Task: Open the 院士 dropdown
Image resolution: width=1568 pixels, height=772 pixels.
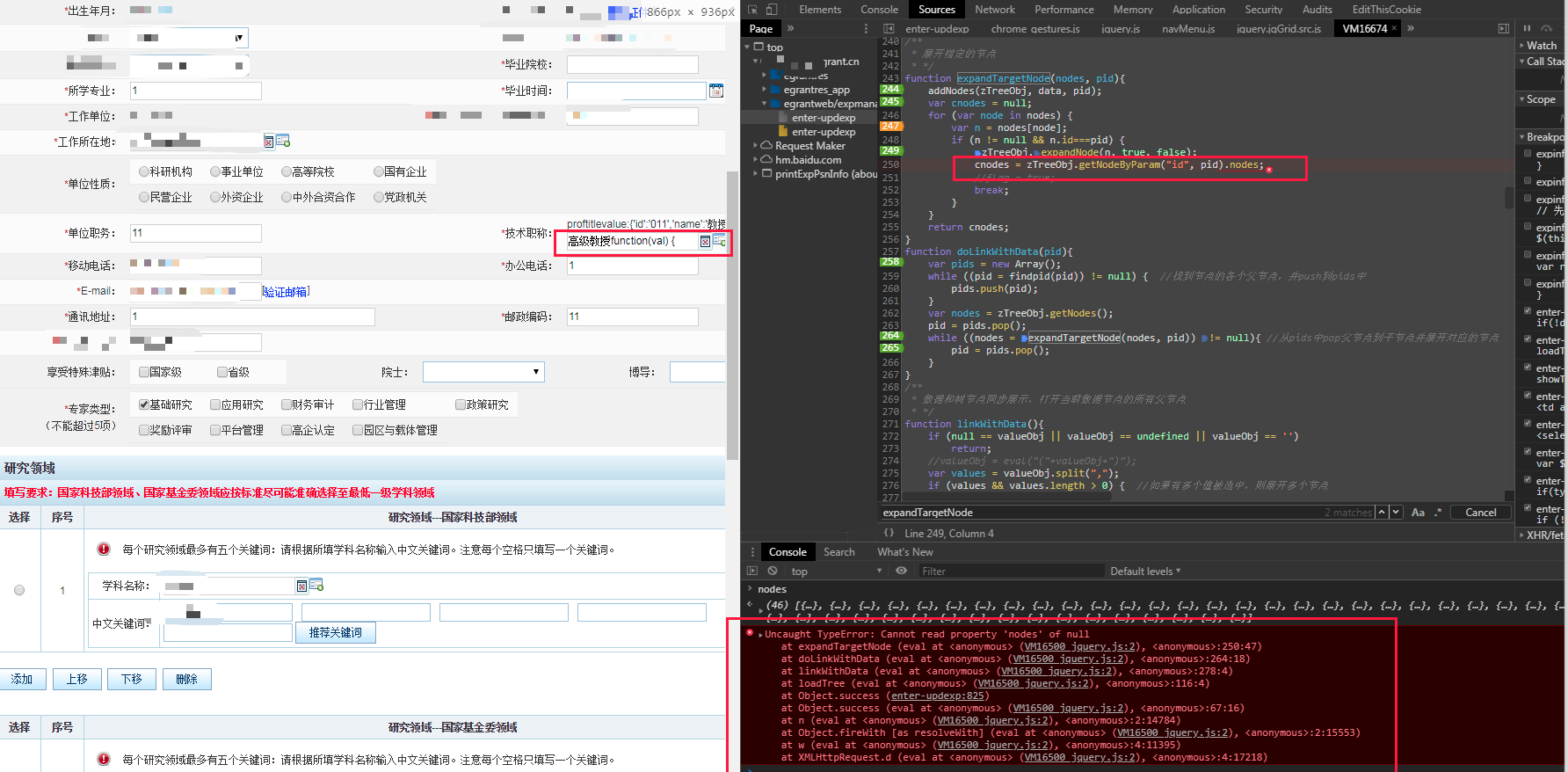Action: 483,372
